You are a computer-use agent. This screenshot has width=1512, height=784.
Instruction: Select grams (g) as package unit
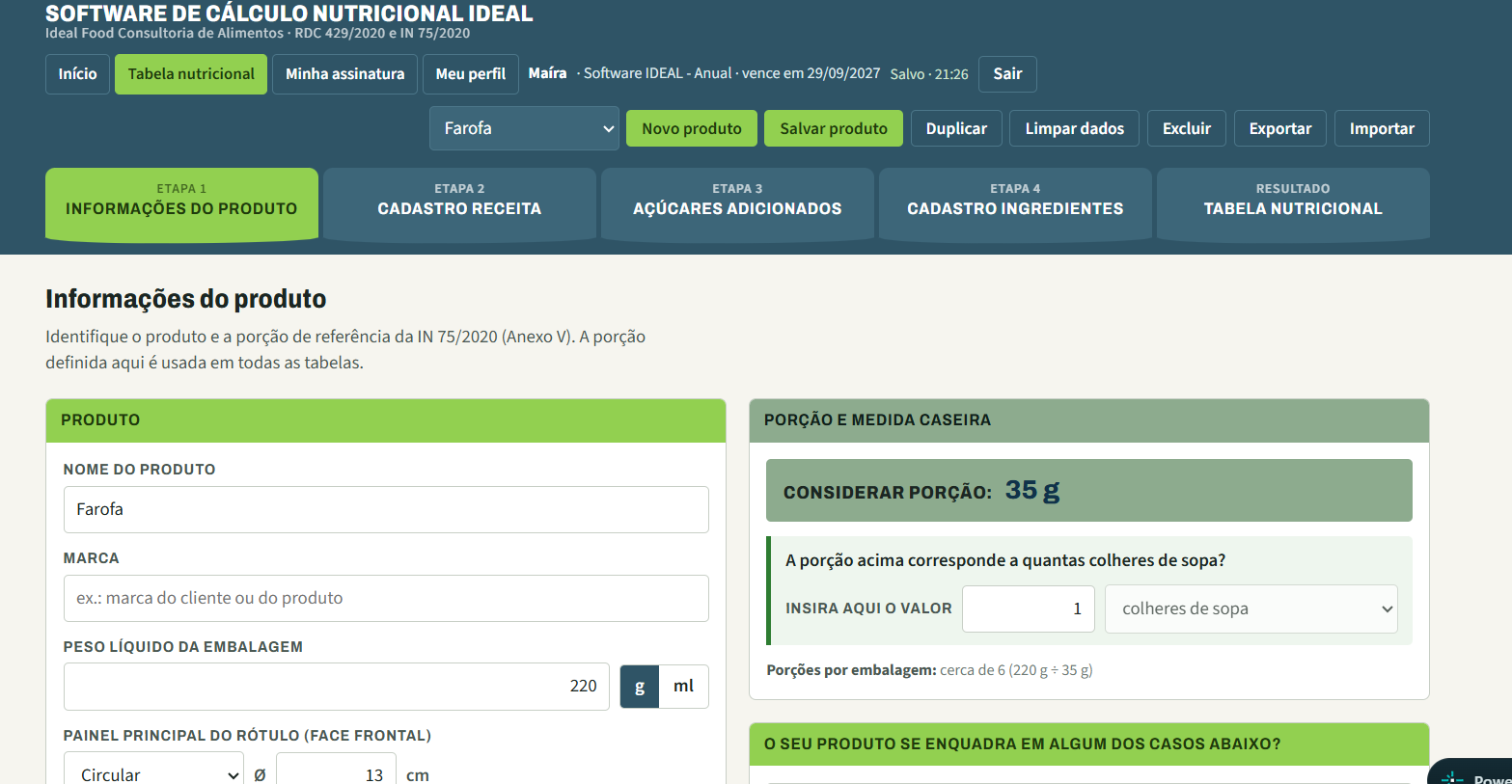point(639,687)
